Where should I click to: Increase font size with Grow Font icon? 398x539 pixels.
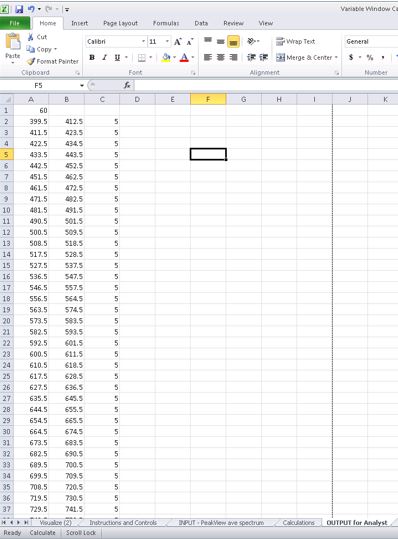177,42
